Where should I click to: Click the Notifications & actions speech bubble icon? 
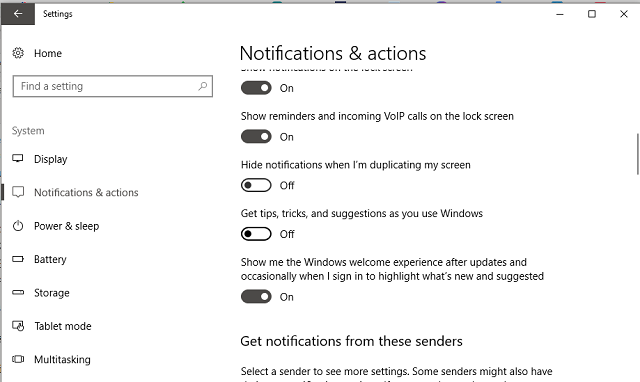[18, 192]
